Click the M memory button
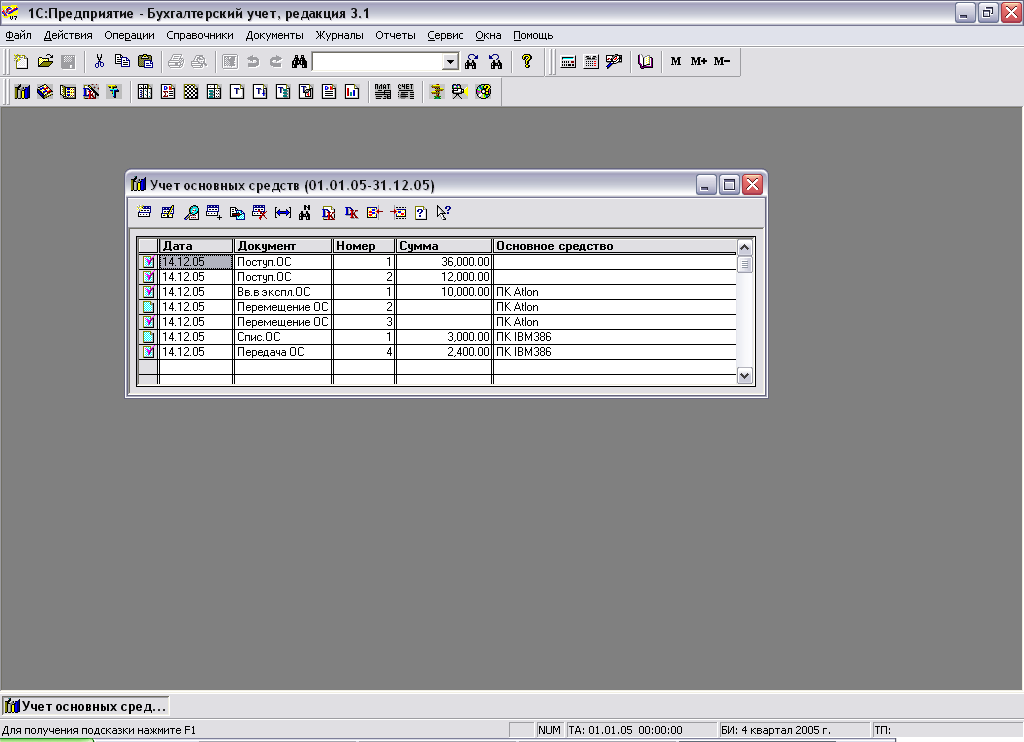 click(x=676, y=61)
